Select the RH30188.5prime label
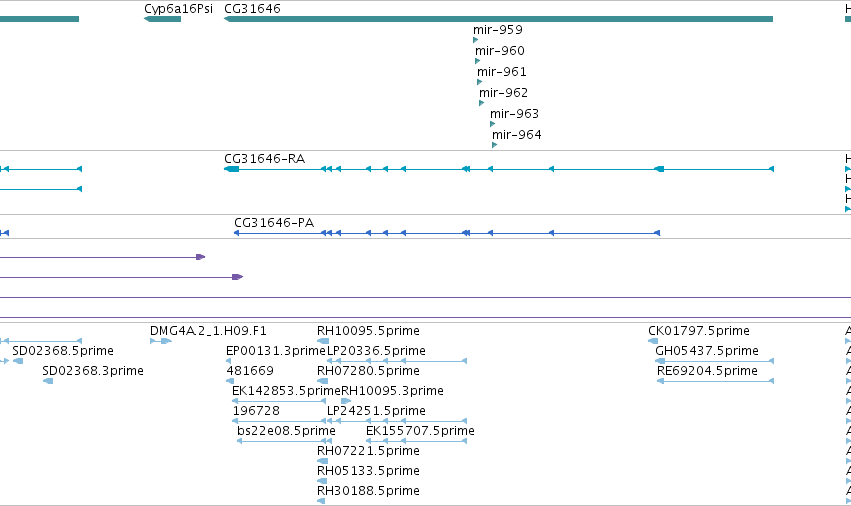Screen dimensions: 851x506 click(368, 491)
